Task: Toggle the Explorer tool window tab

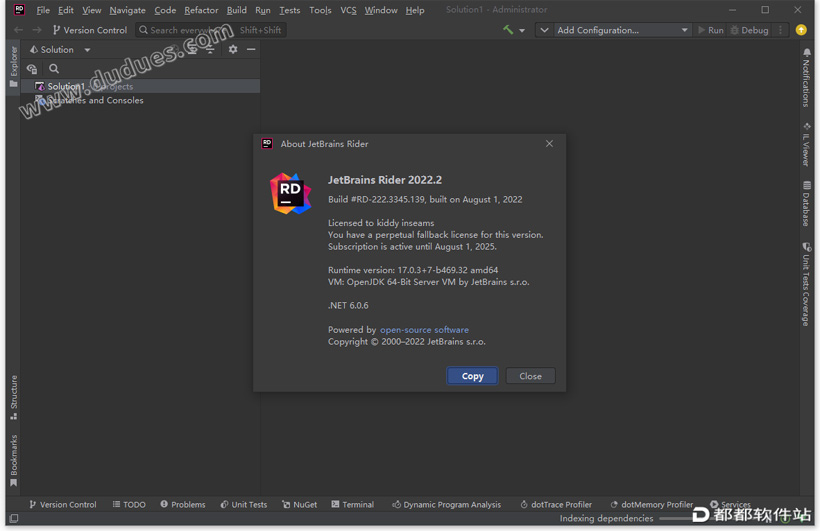Action: pyautogui.click(x=14, y=66)
